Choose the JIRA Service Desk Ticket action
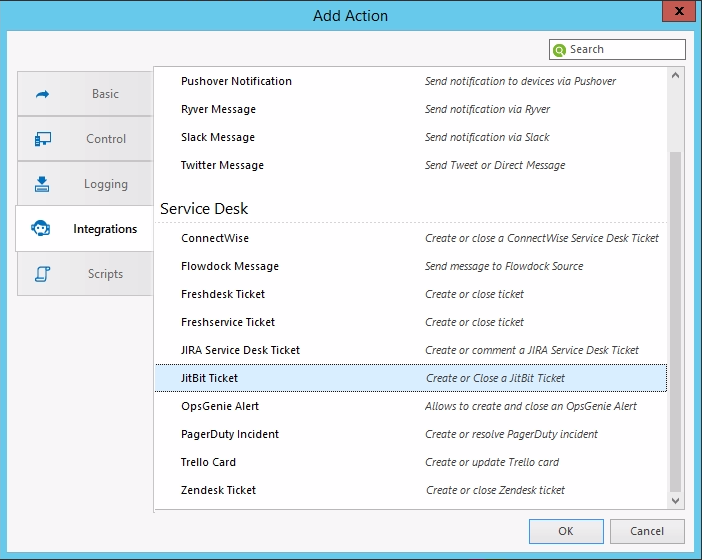 tap(240, 350)
